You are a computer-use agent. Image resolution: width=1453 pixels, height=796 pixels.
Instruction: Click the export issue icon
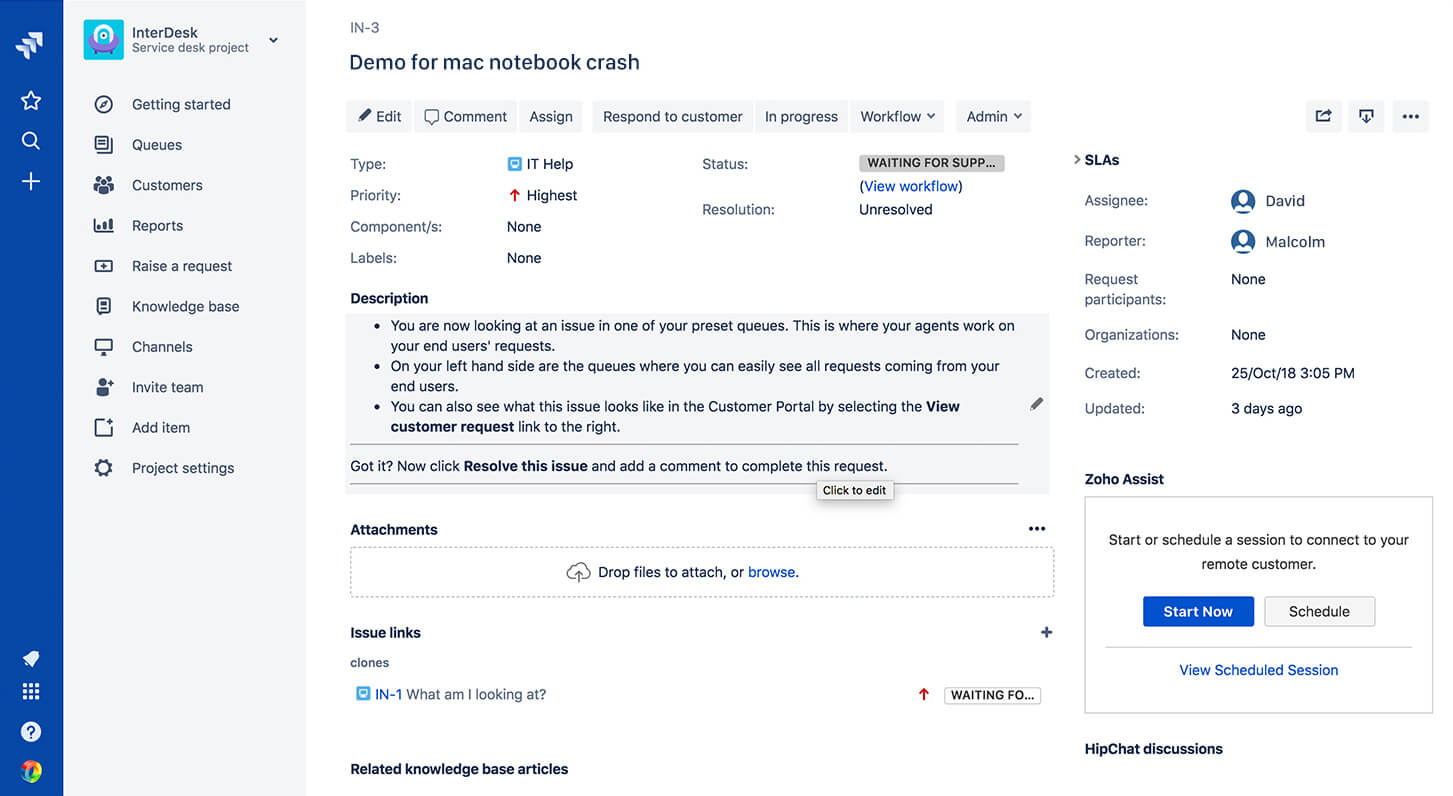(x=1366, y=116)
